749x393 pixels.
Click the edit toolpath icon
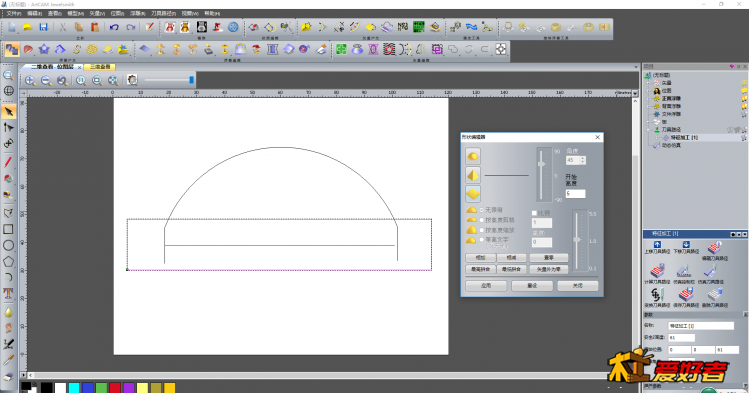tap(715, 247)
